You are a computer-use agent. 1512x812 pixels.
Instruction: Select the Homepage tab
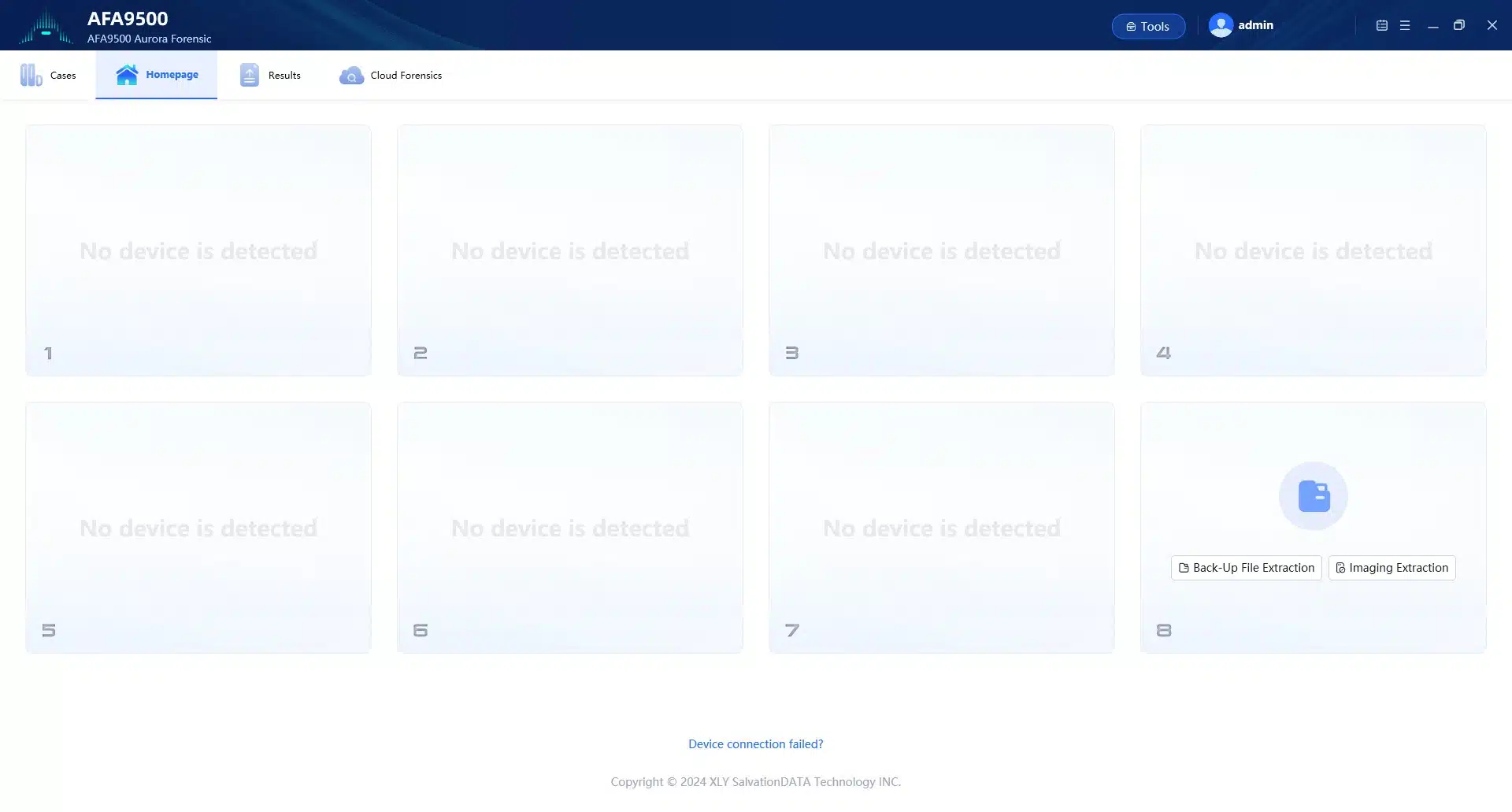157,76
